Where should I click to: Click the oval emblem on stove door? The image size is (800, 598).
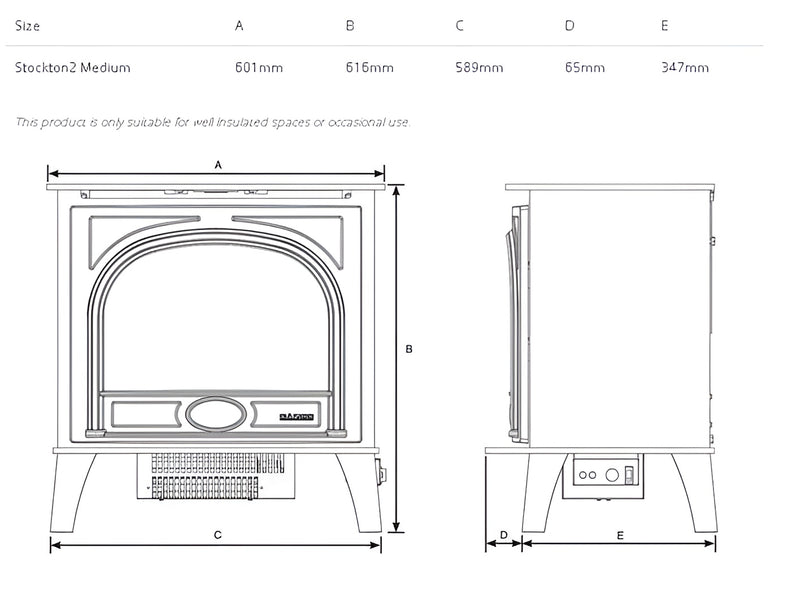215,411
